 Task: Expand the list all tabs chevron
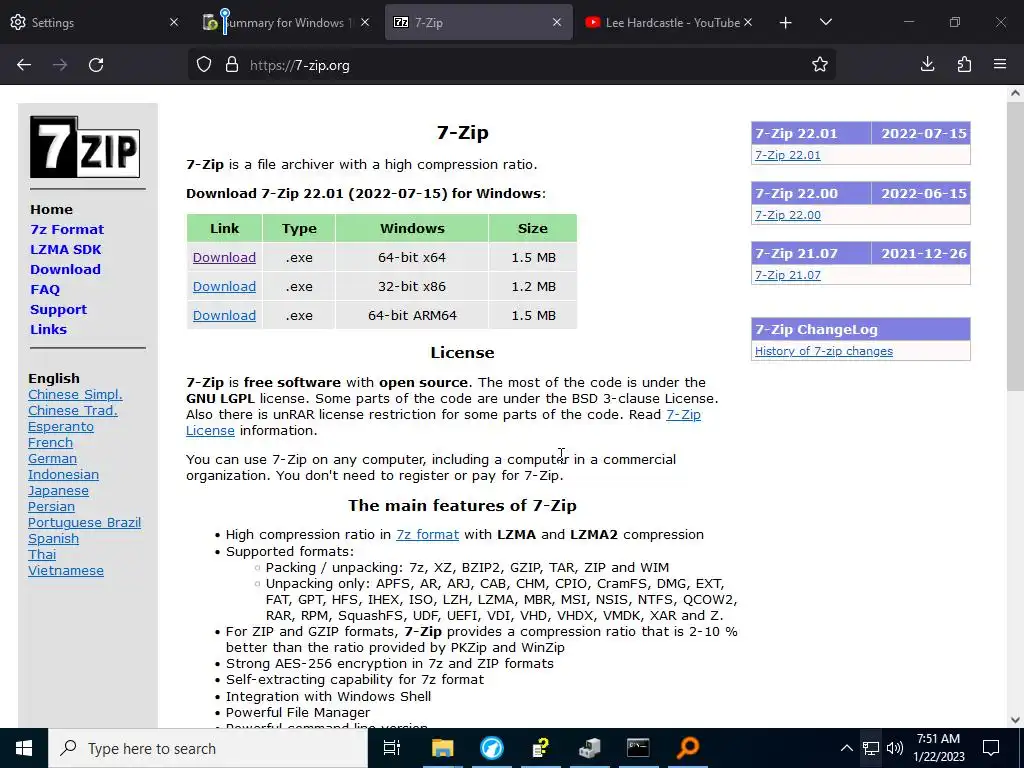click(825, 22)
